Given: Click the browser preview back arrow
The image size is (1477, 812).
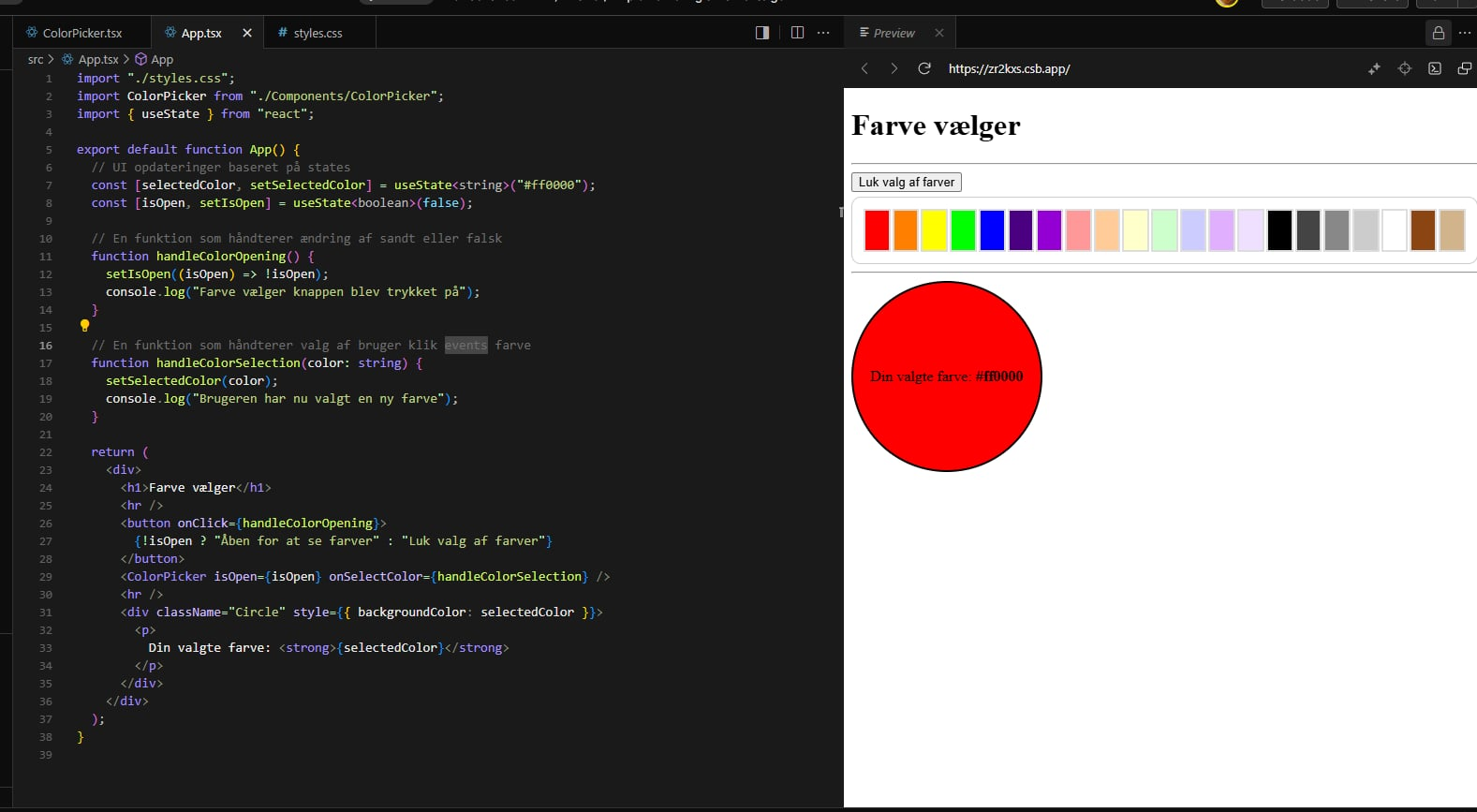Looking at the screenshot, I should [864, 68].
